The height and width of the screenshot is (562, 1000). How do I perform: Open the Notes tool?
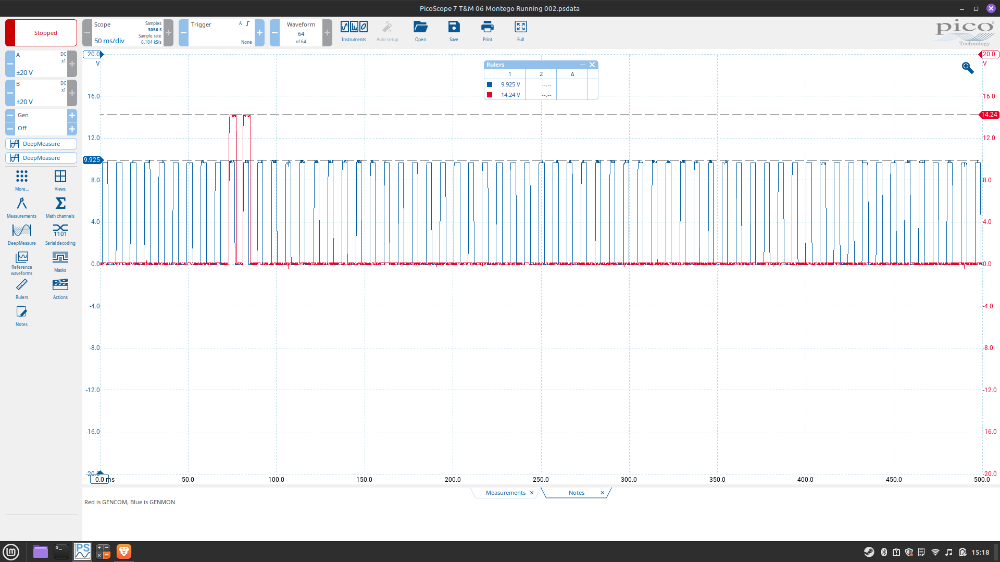22,315
